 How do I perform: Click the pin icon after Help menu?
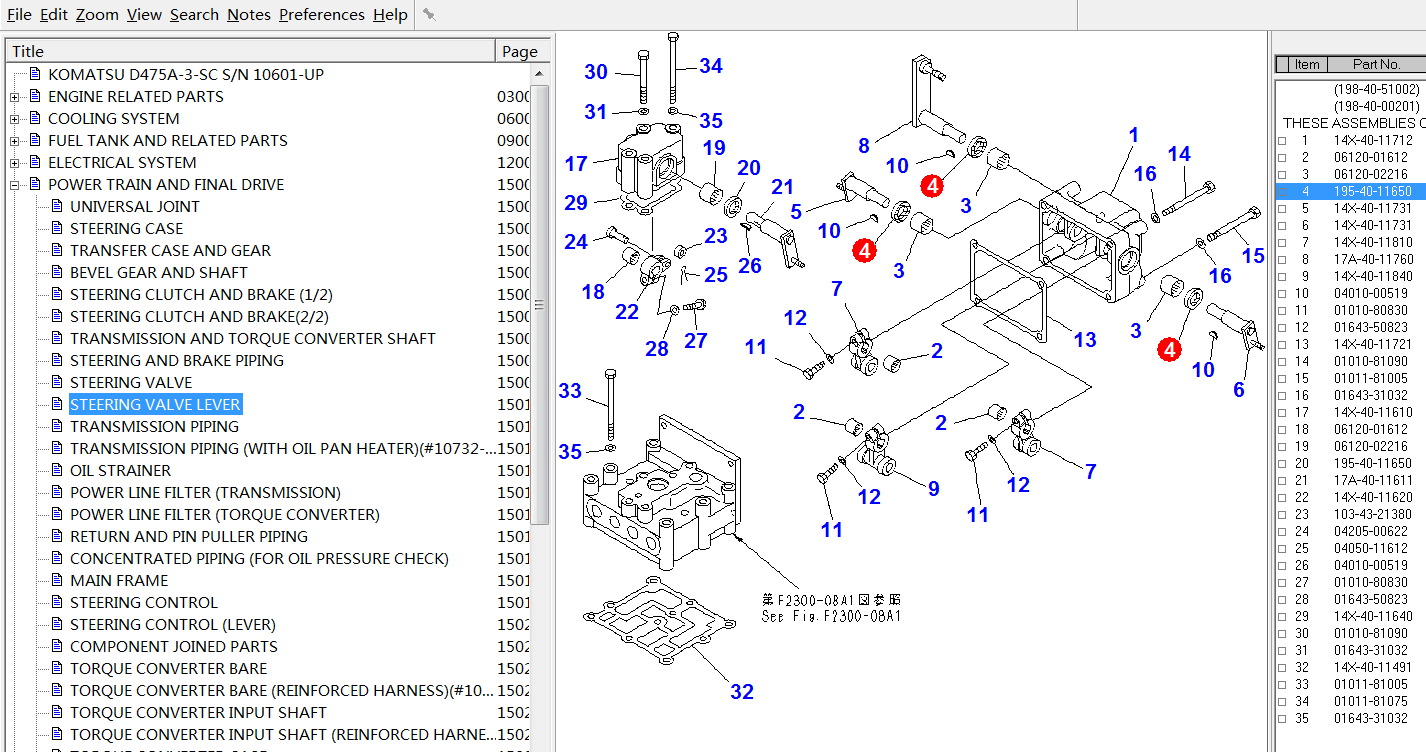[429, 14]
